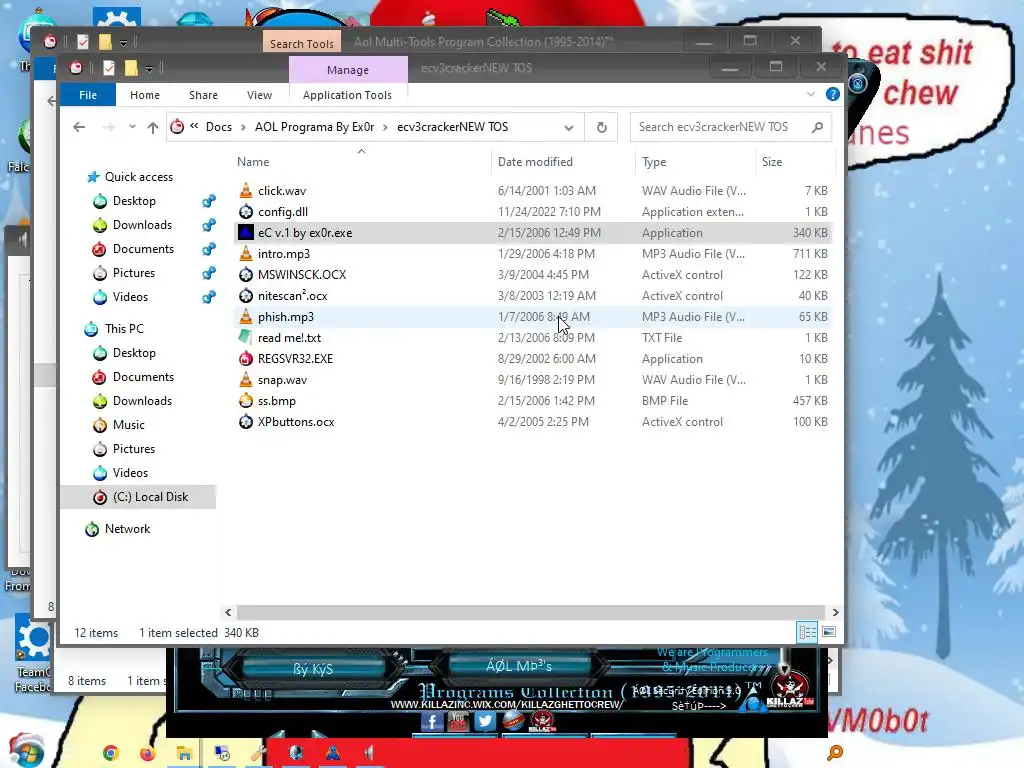Select Quick access in navigation pane

coord(138,177)
